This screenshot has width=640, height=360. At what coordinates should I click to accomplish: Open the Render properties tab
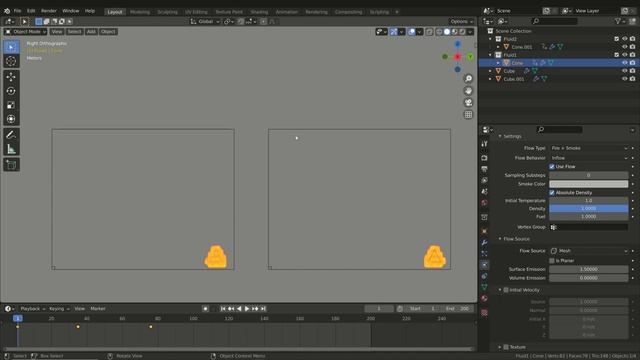pyautogui.click(x=484, y=158)
